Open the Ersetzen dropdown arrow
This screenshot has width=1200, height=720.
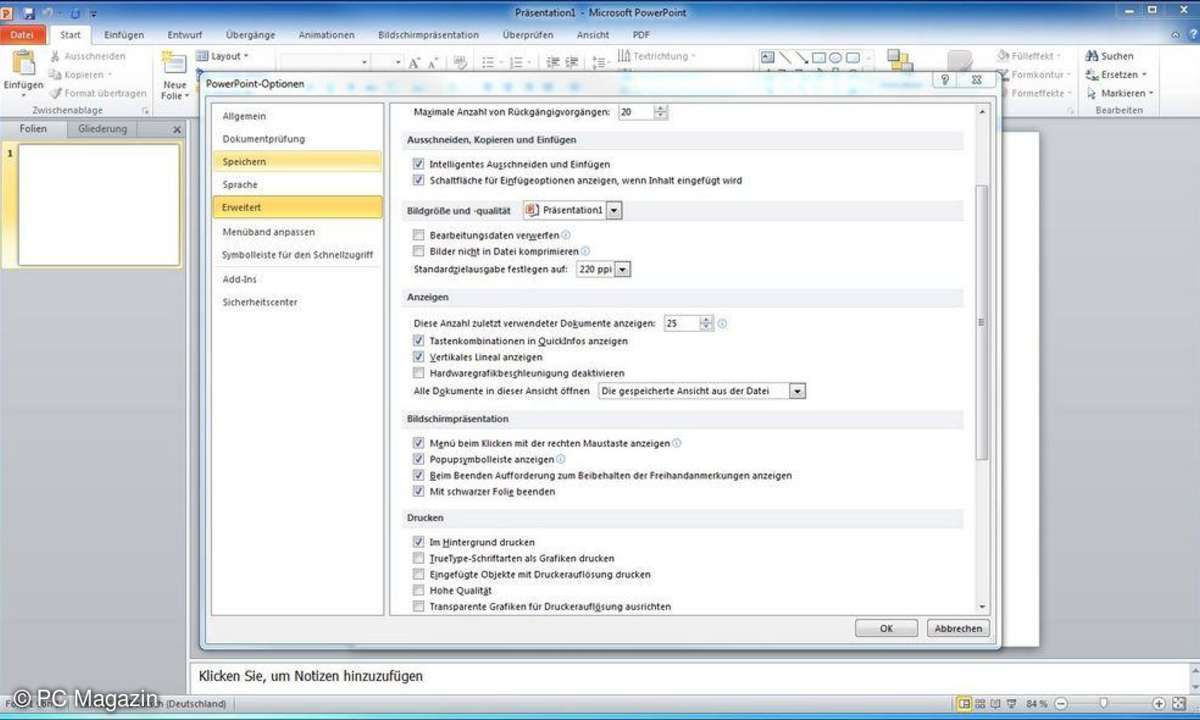pos(1144,75)
